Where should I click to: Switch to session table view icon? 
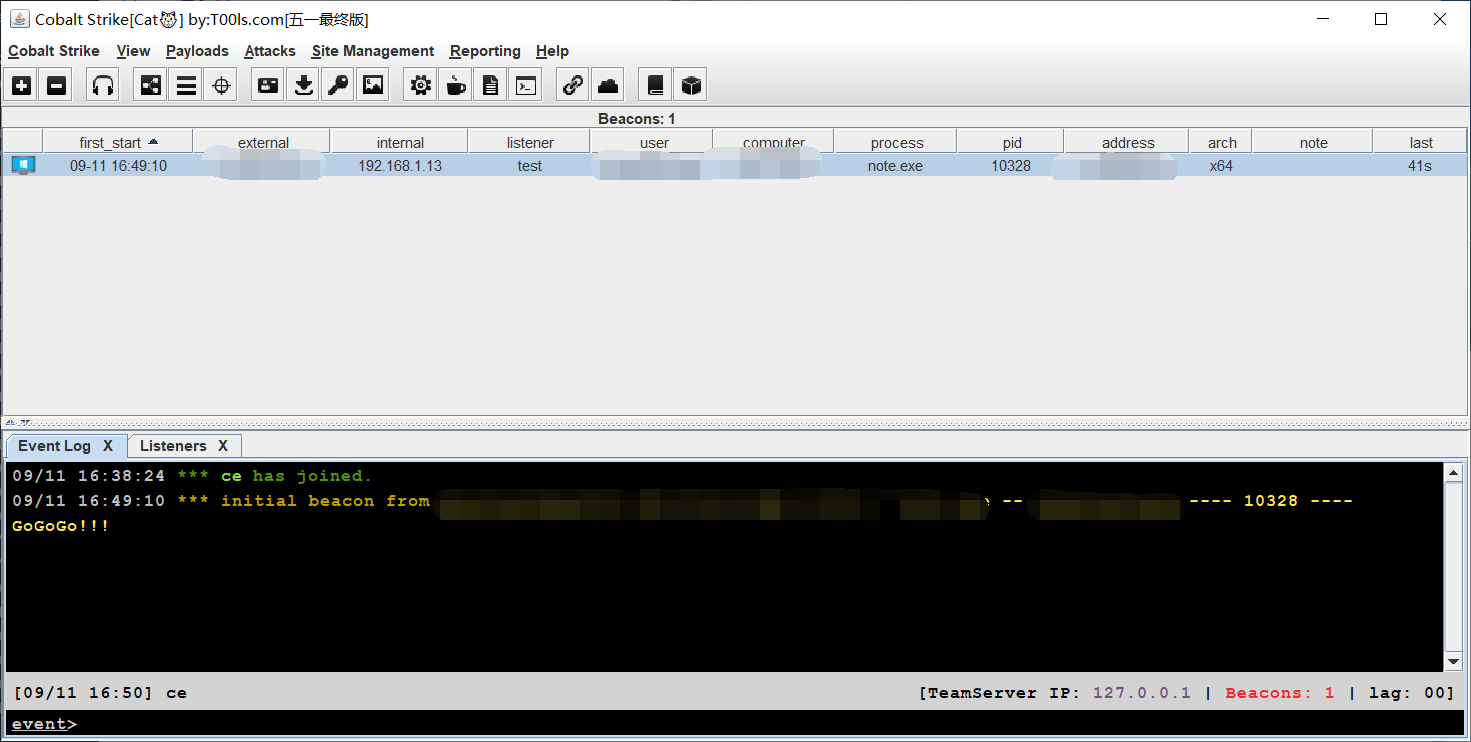186,86
